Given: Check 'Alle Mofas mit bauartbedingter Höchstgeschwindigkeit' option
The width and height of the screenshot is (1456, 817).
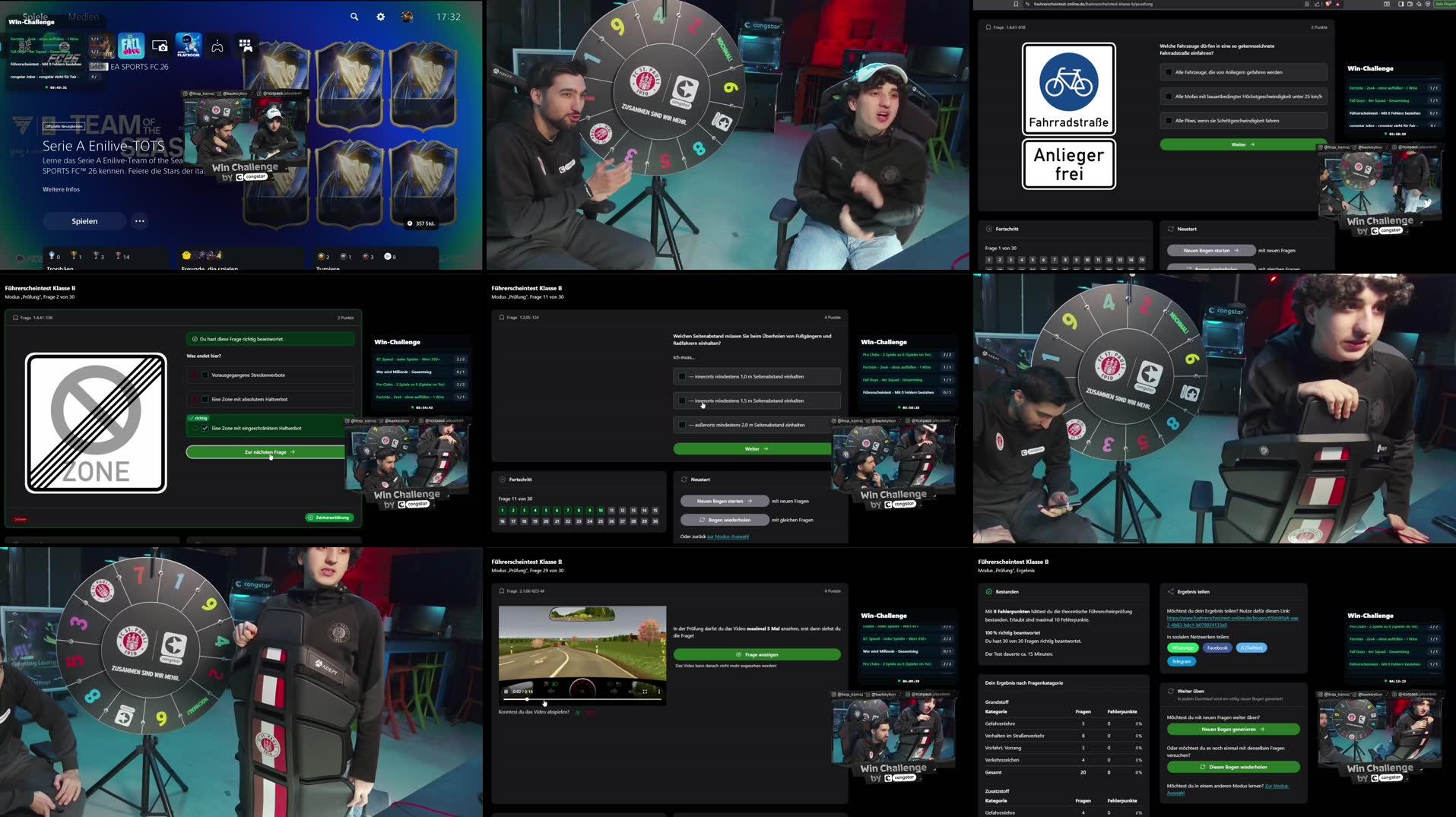Looking at the screenshot, I should click(1243, 97).
